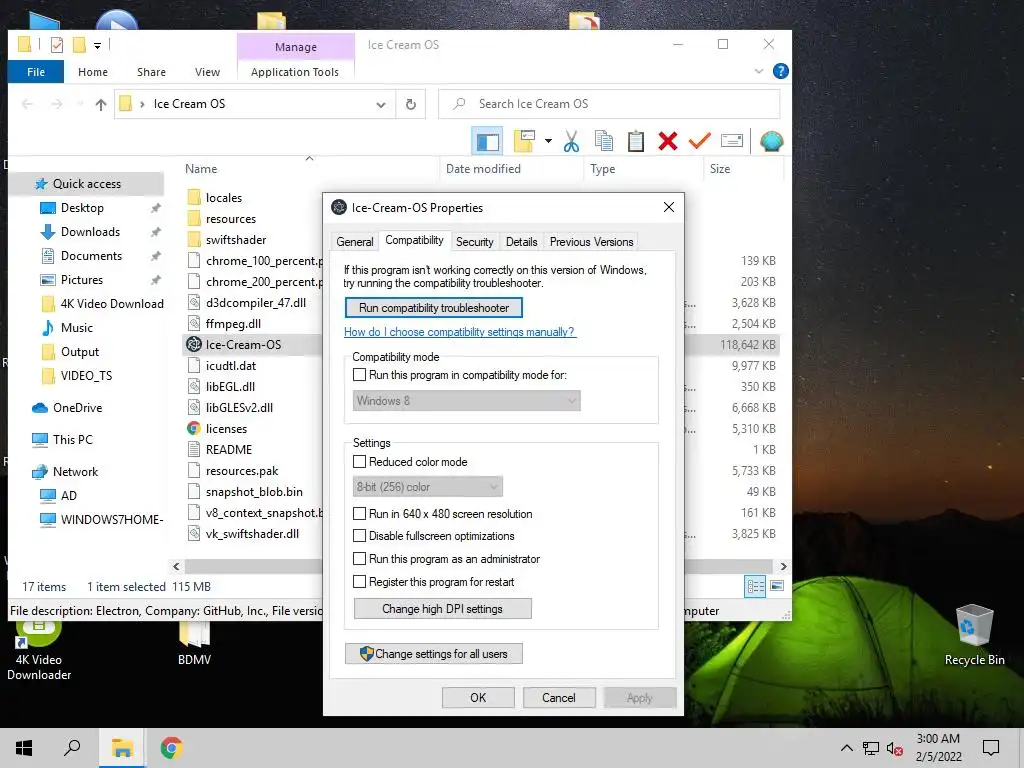
Task: Check Run this program as an administrator
Action: click(x=359, y=558)
